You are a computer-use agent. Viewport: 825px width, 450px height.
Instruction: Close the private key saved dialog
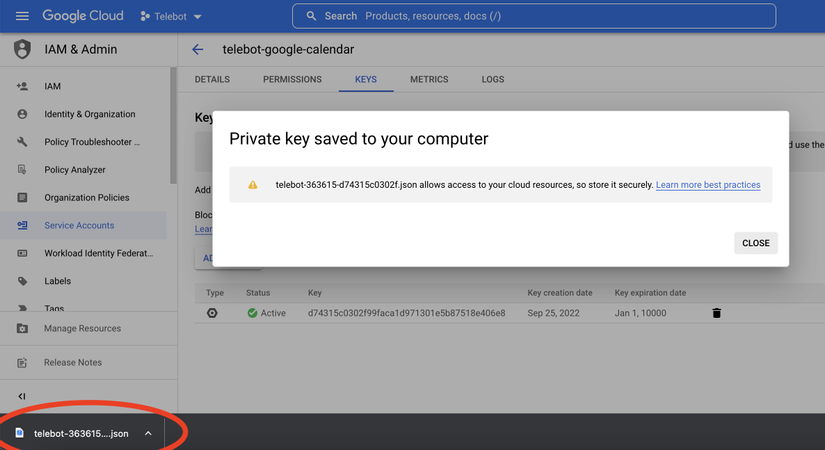755,243
